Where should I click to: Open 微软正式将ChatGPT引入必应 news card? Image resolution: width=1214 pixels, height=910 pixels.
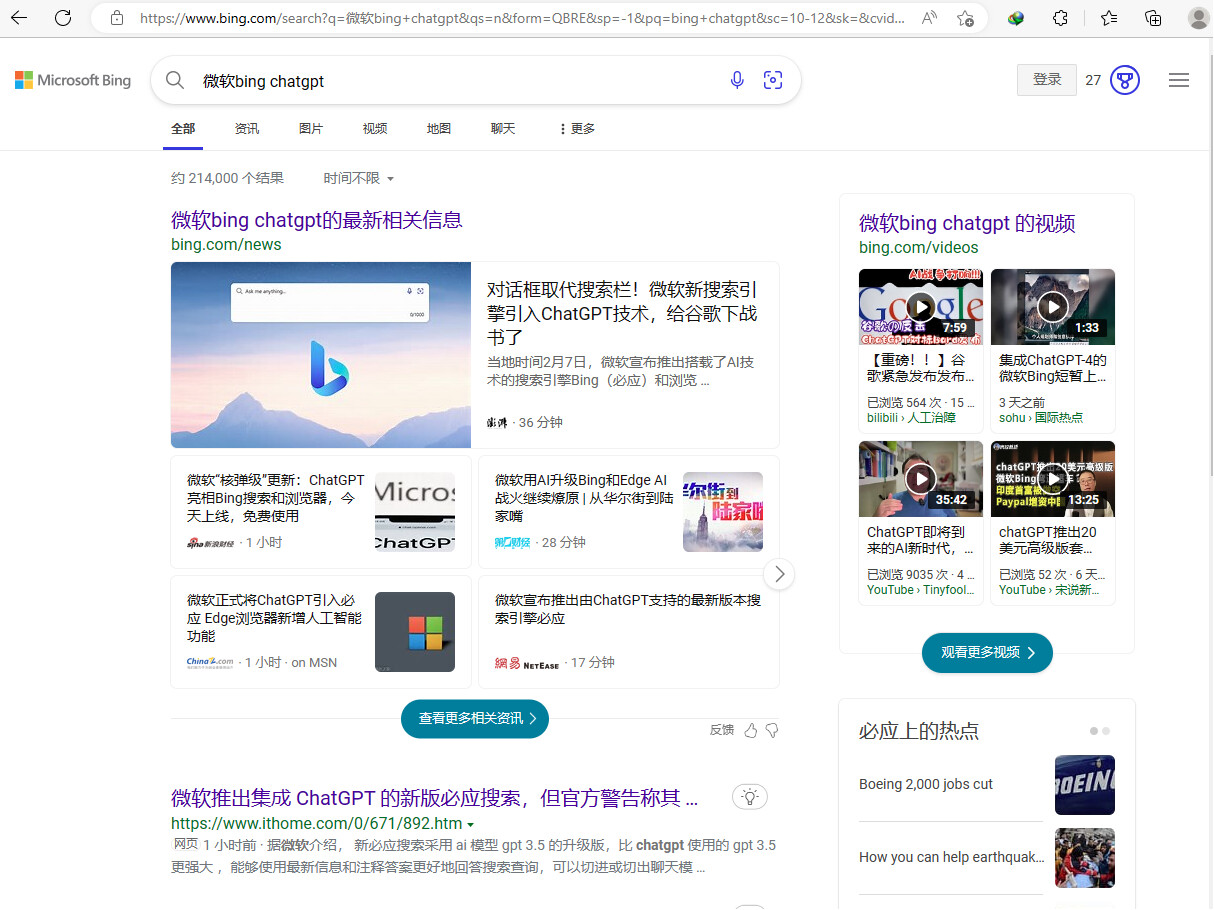274,618
